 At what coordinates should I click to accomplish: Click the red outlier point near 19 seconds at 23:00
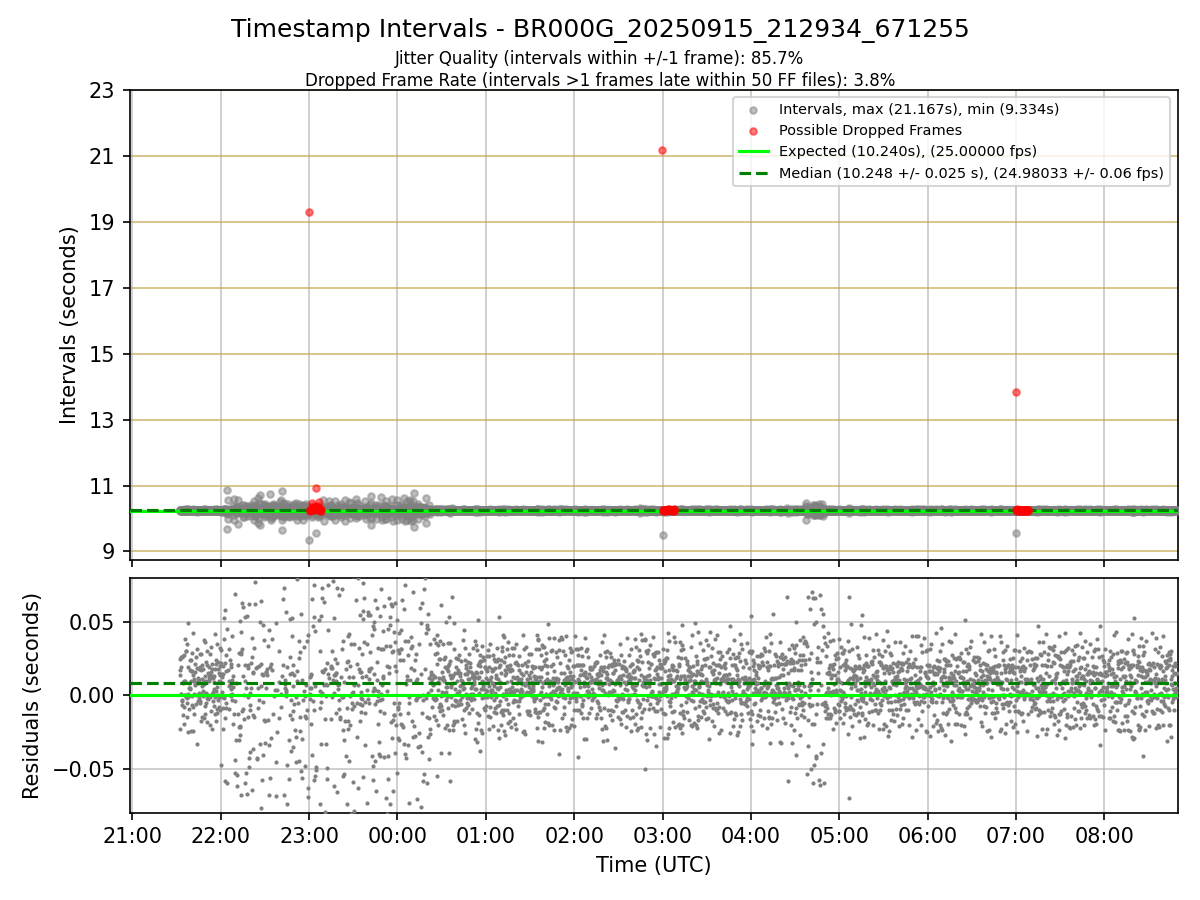click(x=309, y=212)
